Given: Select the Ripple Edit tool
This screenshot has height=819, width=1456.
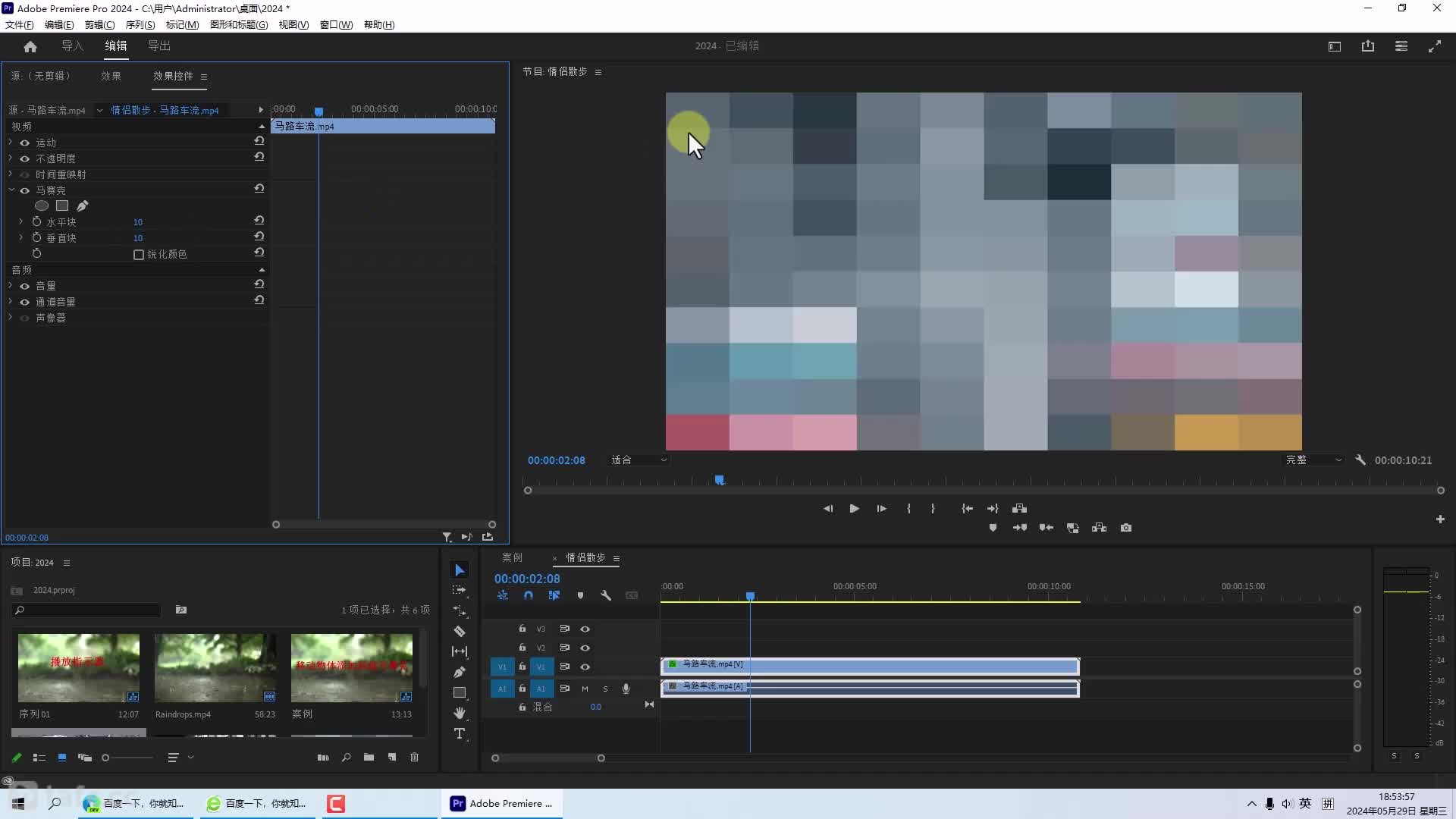Looking at the screenshot, I should pyautogui.click(x=460, y=610).
